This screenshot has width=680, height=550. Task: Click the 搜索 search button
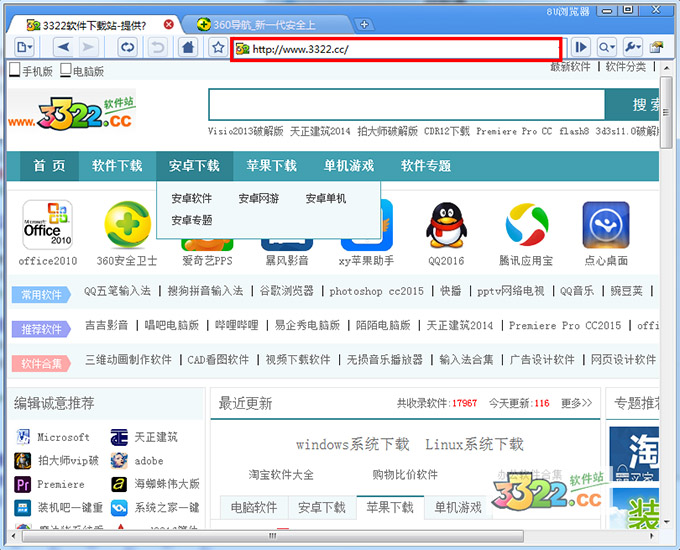coord(633,105)
